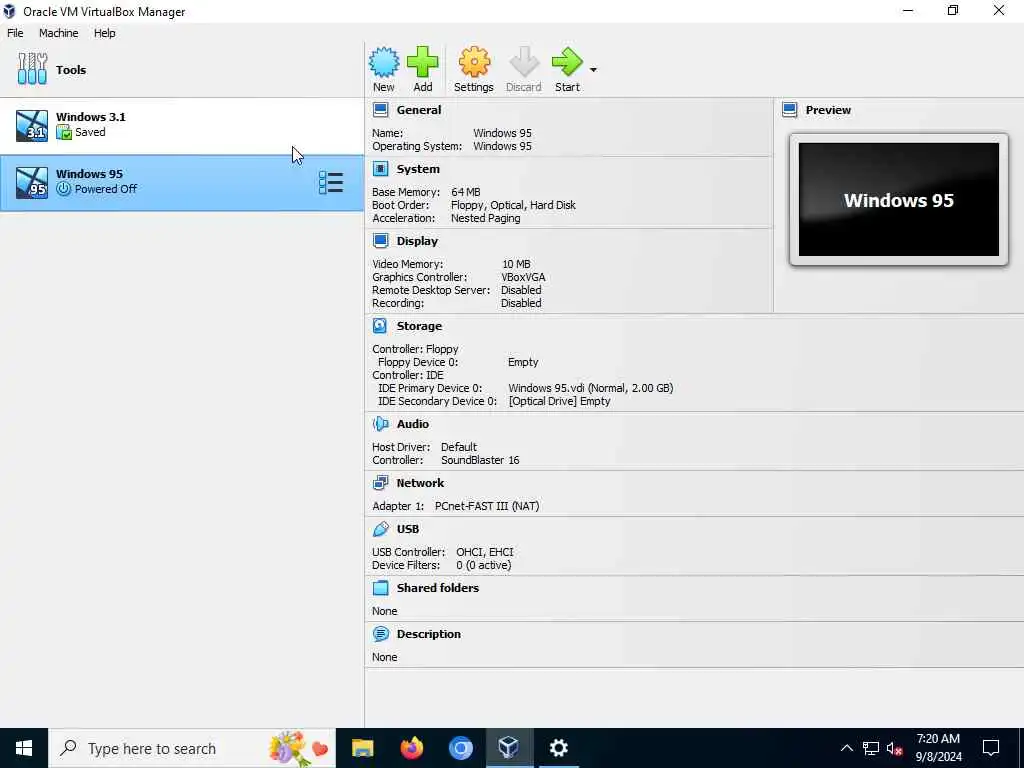Open the Start button dropdown arrow
Viewport: 1024px width, 768px height.
coord(593,70)
